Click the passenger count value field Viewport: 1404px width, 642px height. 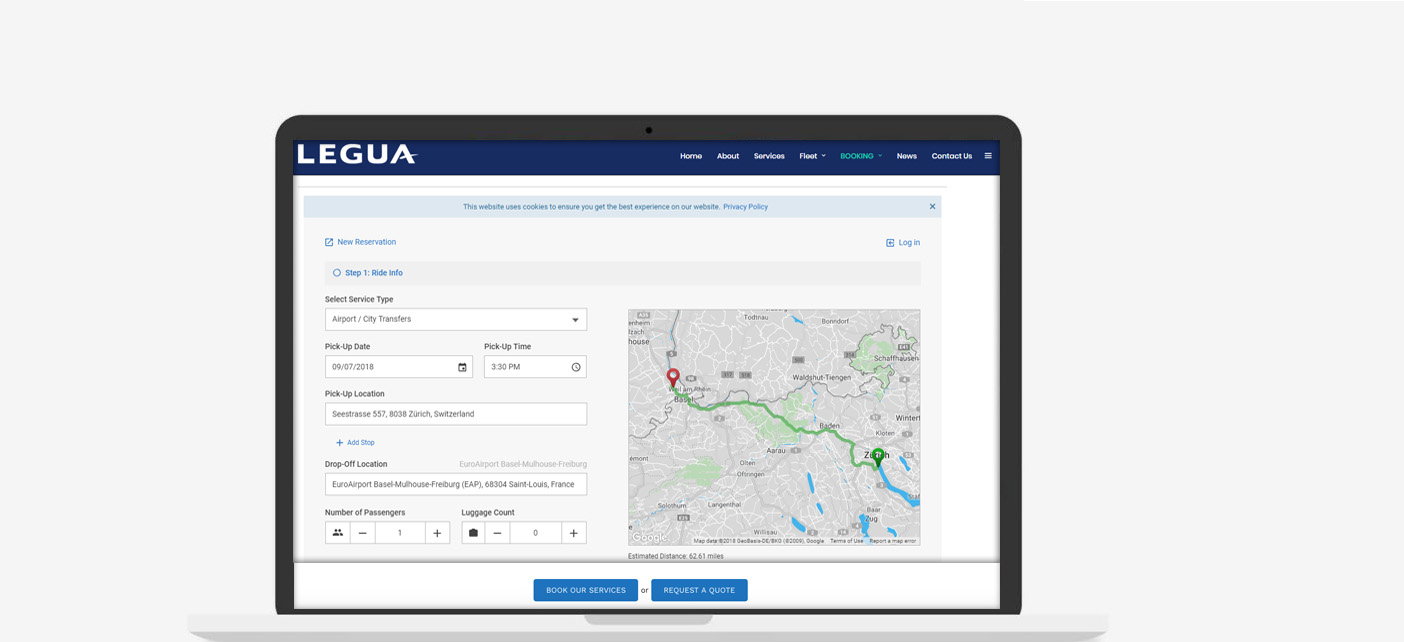[x=400, y=533]
